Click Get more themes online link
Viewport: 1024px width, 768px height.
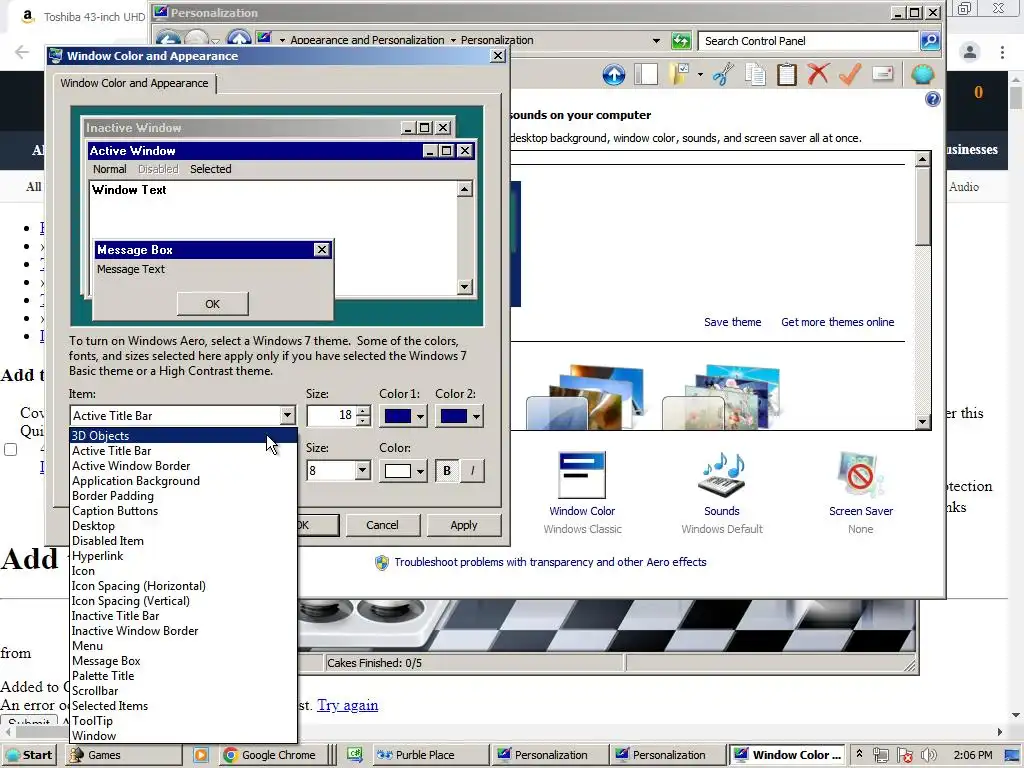coord(837,322)
